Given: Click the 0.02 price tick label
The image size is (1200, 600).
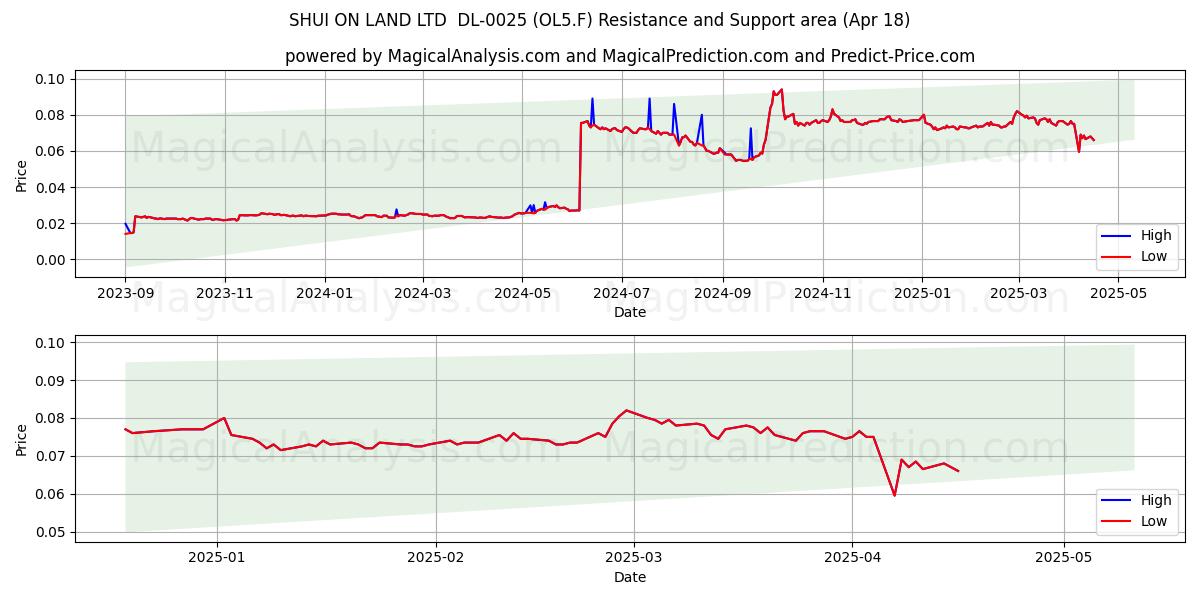Looking at the screenshot, I should [x=50, y=224].
